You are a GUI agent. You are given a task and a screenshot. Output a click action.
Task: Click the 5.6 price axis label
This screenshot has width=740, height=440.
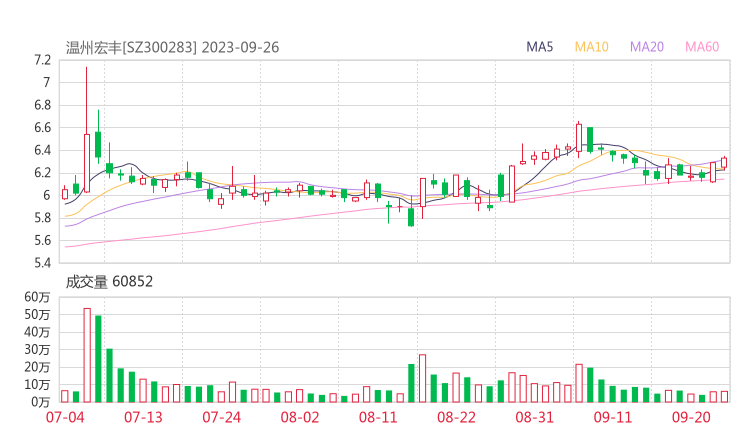click(42, 240)
